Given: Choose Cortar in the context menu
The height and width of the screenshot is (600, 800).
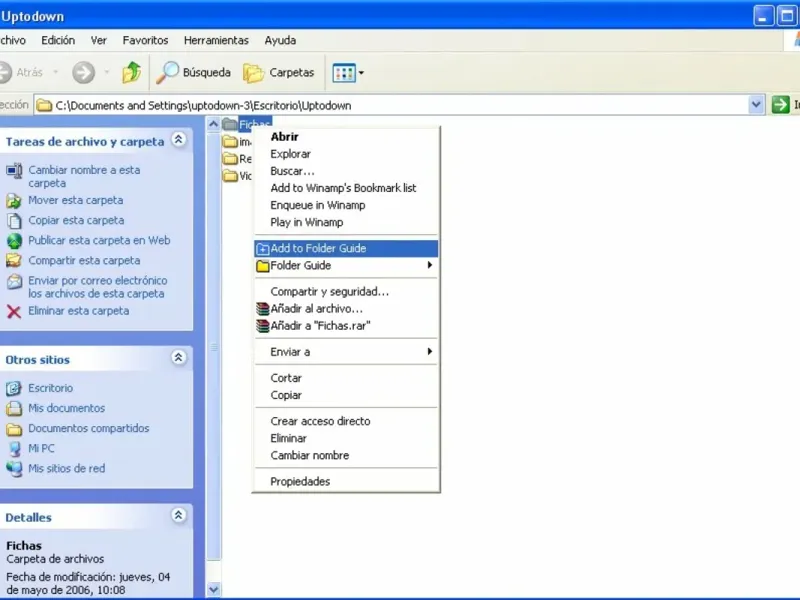Looking at the screenshot, I should [346, 378].
